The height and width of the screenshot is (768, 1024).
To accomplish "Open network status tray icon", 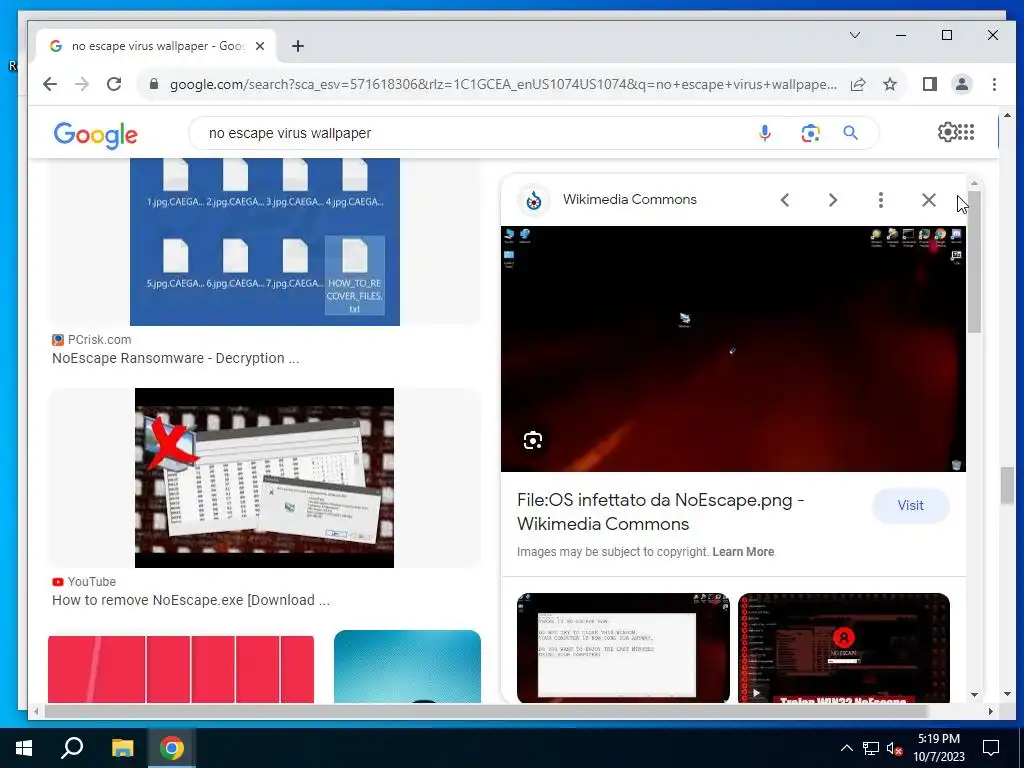I will click(x=871, y=748).
